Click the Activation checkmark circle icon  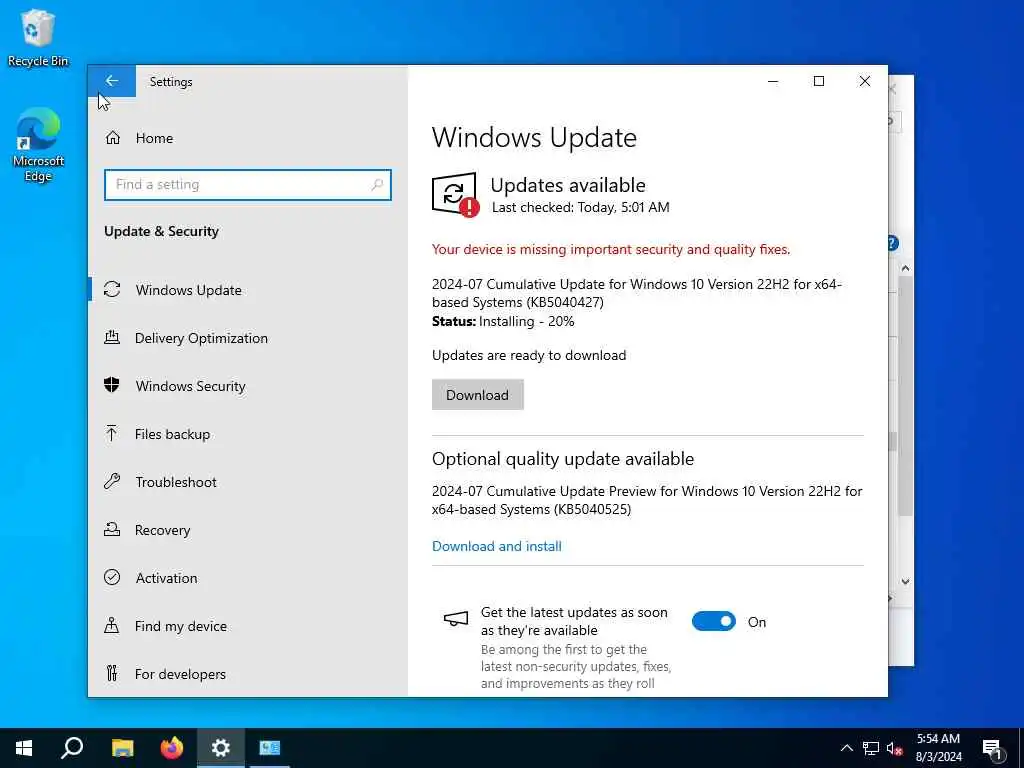(112, 577)
